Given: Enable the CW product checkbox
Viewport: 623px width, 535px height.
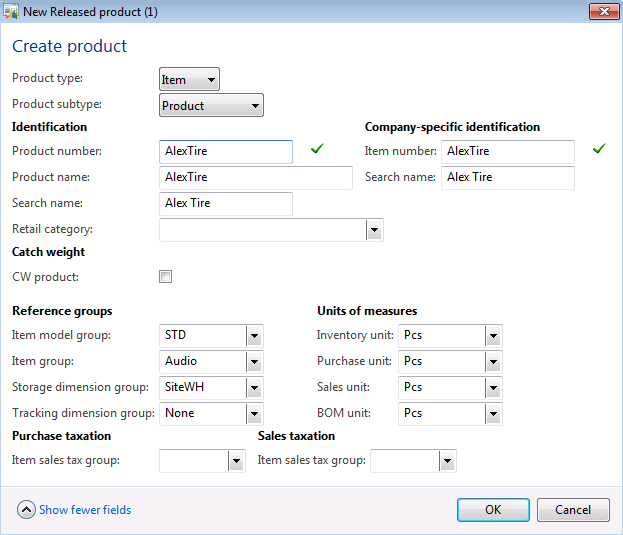Looking at the screenshot, I should click(166, 277).
